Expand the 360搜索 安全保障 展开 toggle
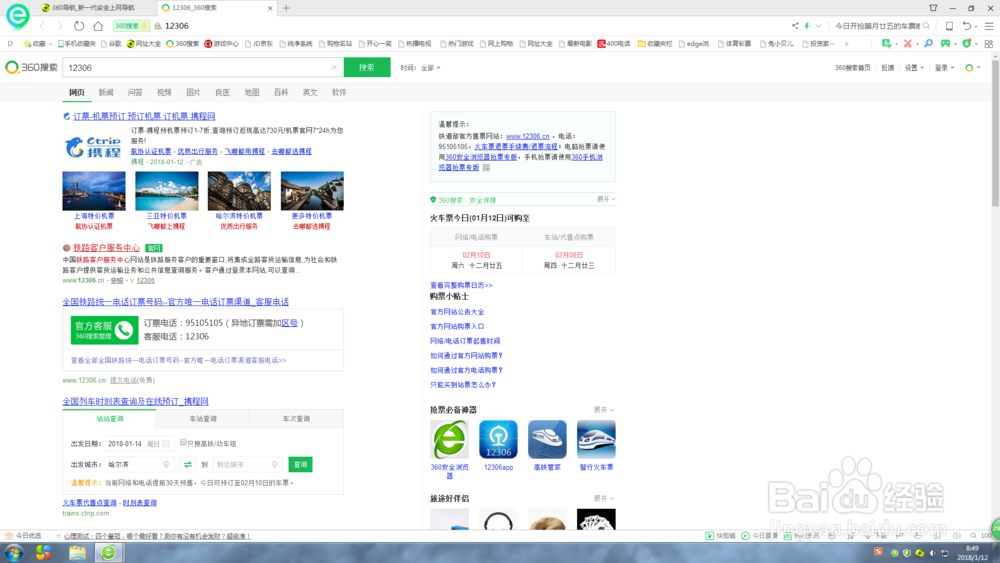This screenshot has height=563, width=1000. [x=606, y=200]
